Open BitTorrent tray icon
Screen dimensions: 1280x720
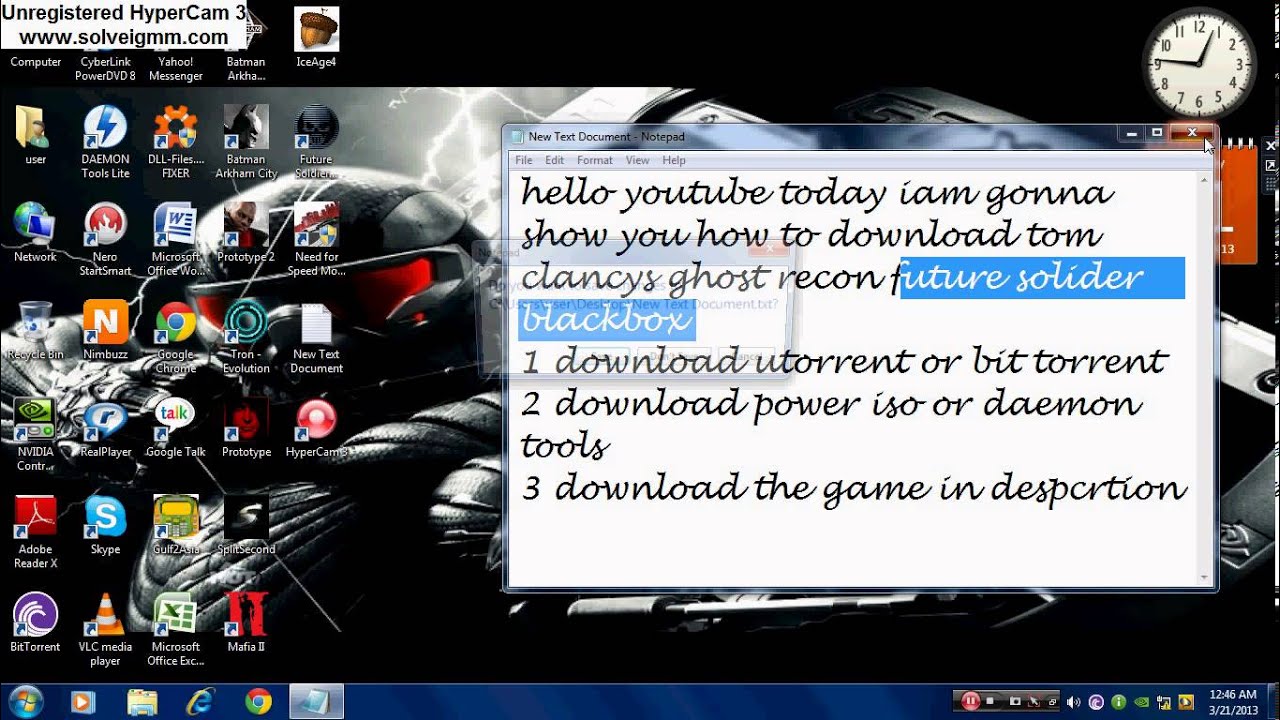pos(1096,702)
